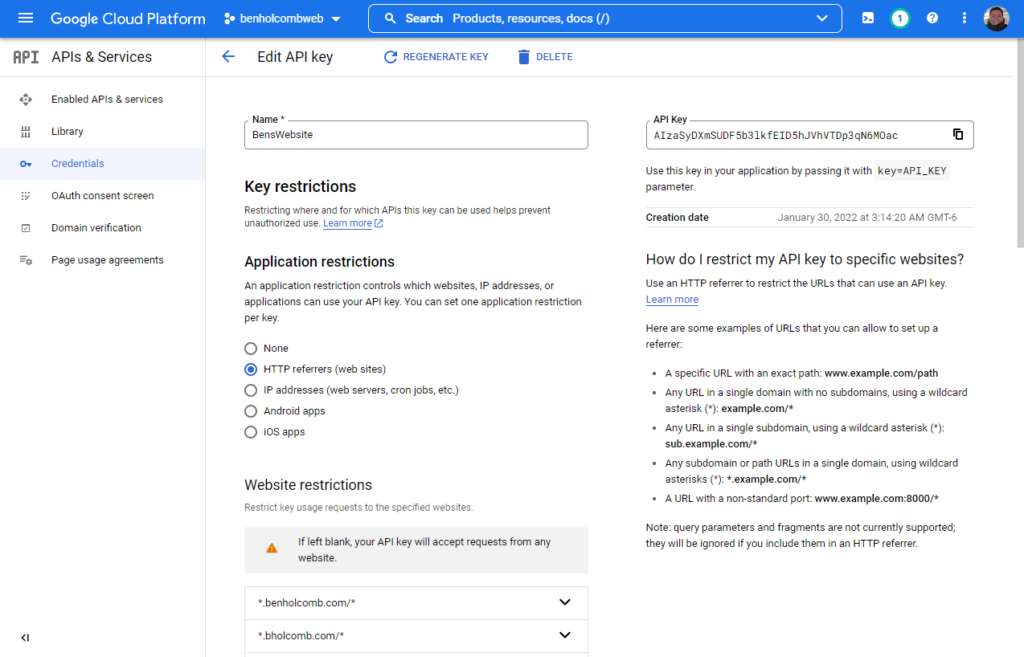Image resolution: width=1024 pixels, height=657 pixels.
Task: Open the user account avatar
Action: [x=996, y=18]
